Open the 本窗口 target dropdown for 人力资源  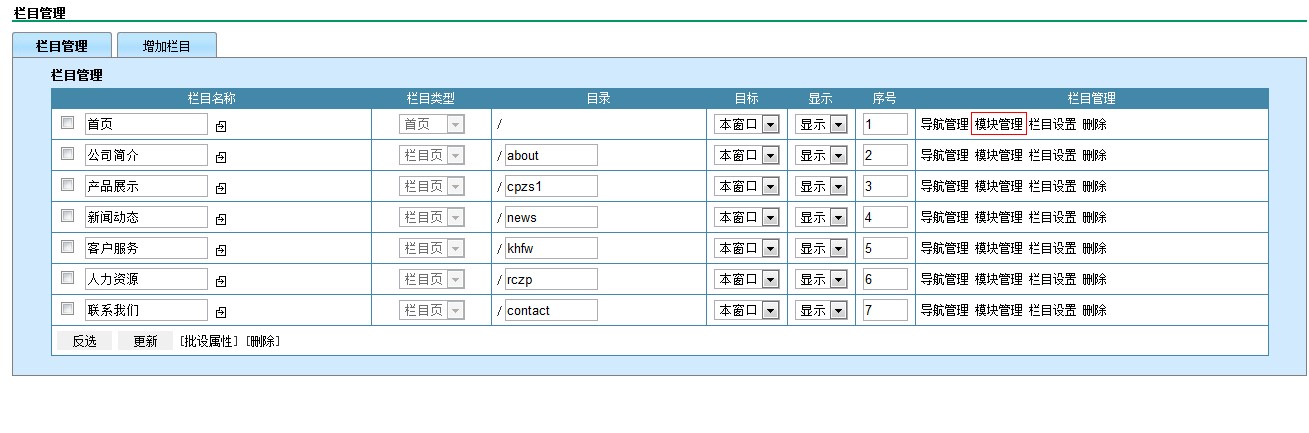tap(746, 279)
